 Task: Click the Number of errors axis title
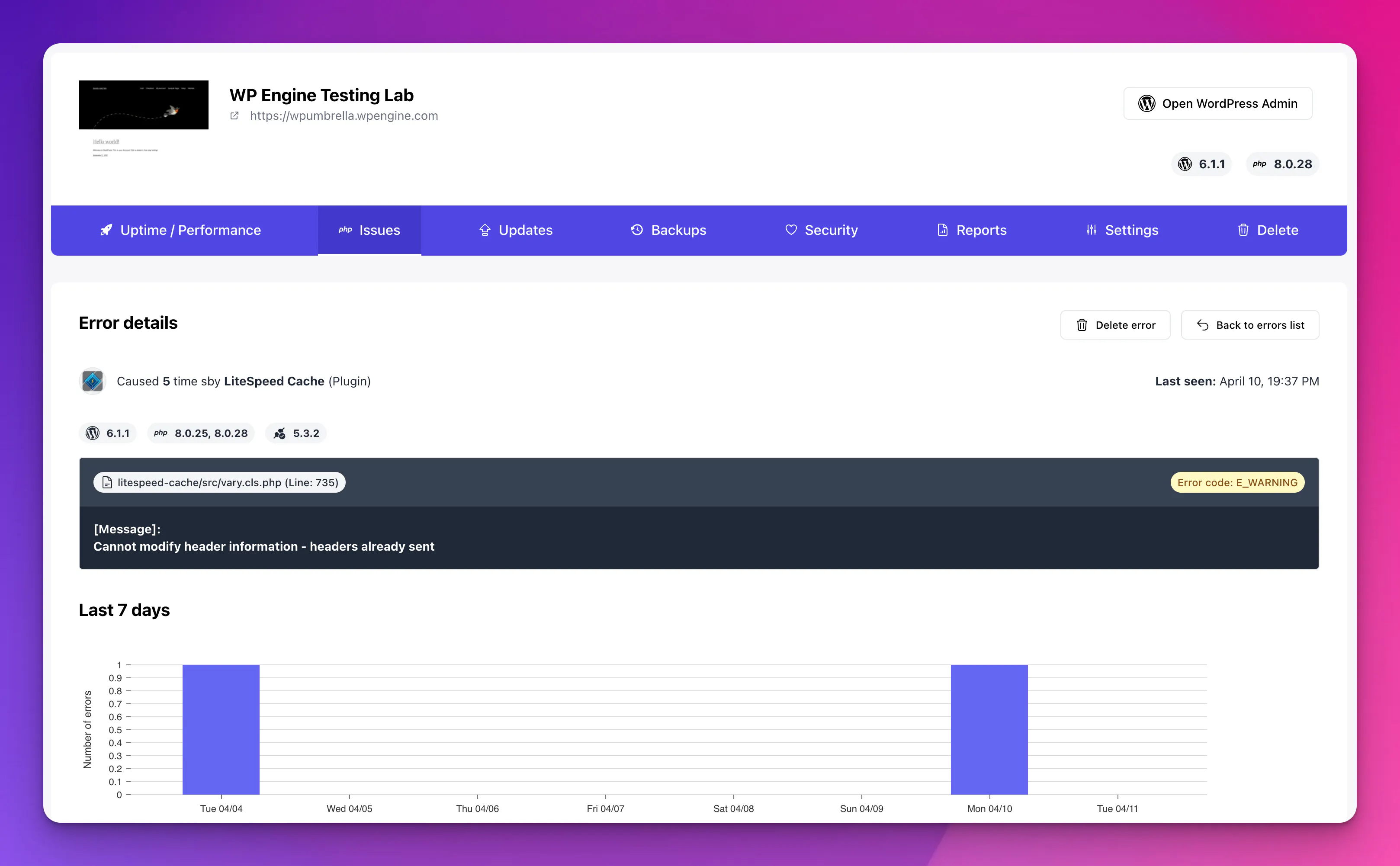(88, 730)
